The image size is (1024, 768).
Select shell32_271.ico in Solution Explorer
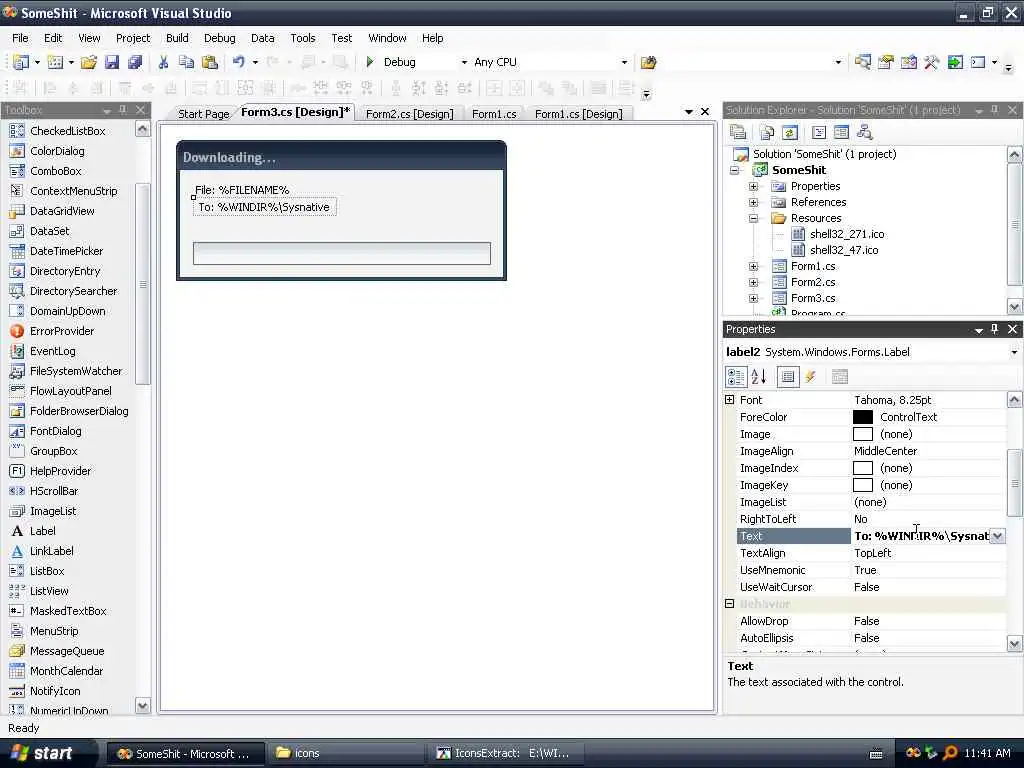[847, 234]
